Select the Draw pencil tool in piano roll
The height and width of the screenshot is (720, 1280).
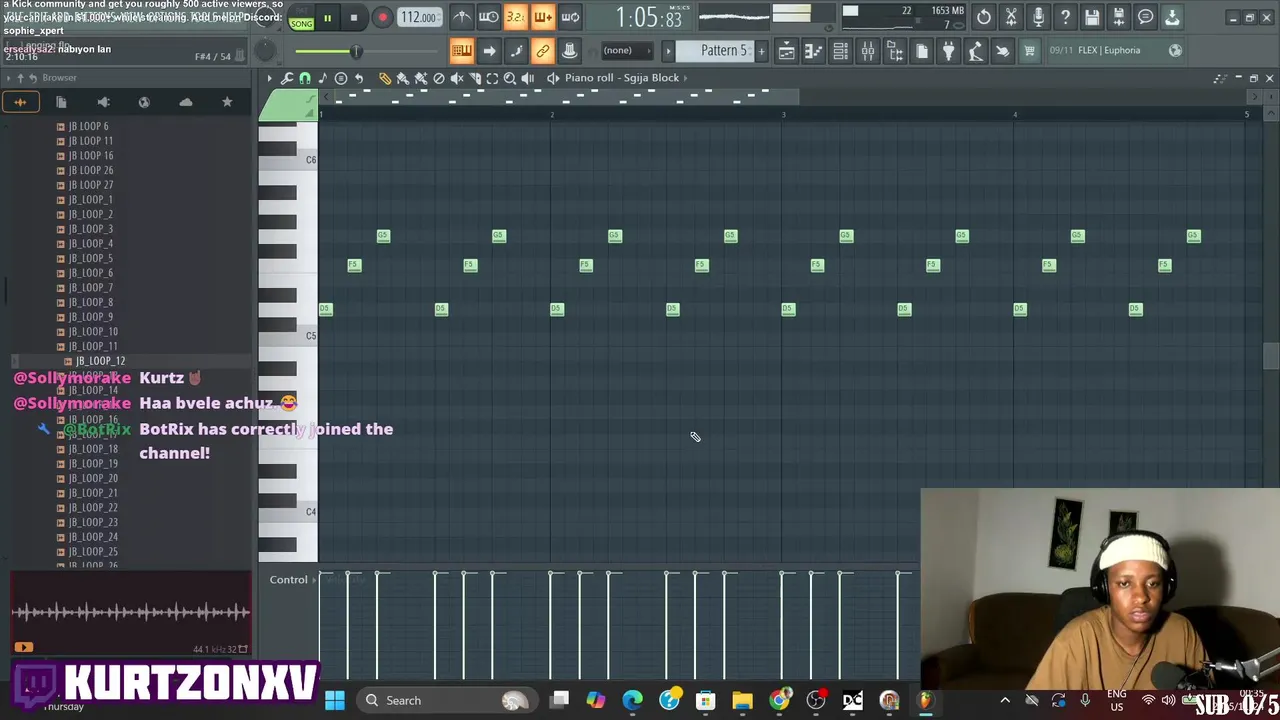(385, 78)
